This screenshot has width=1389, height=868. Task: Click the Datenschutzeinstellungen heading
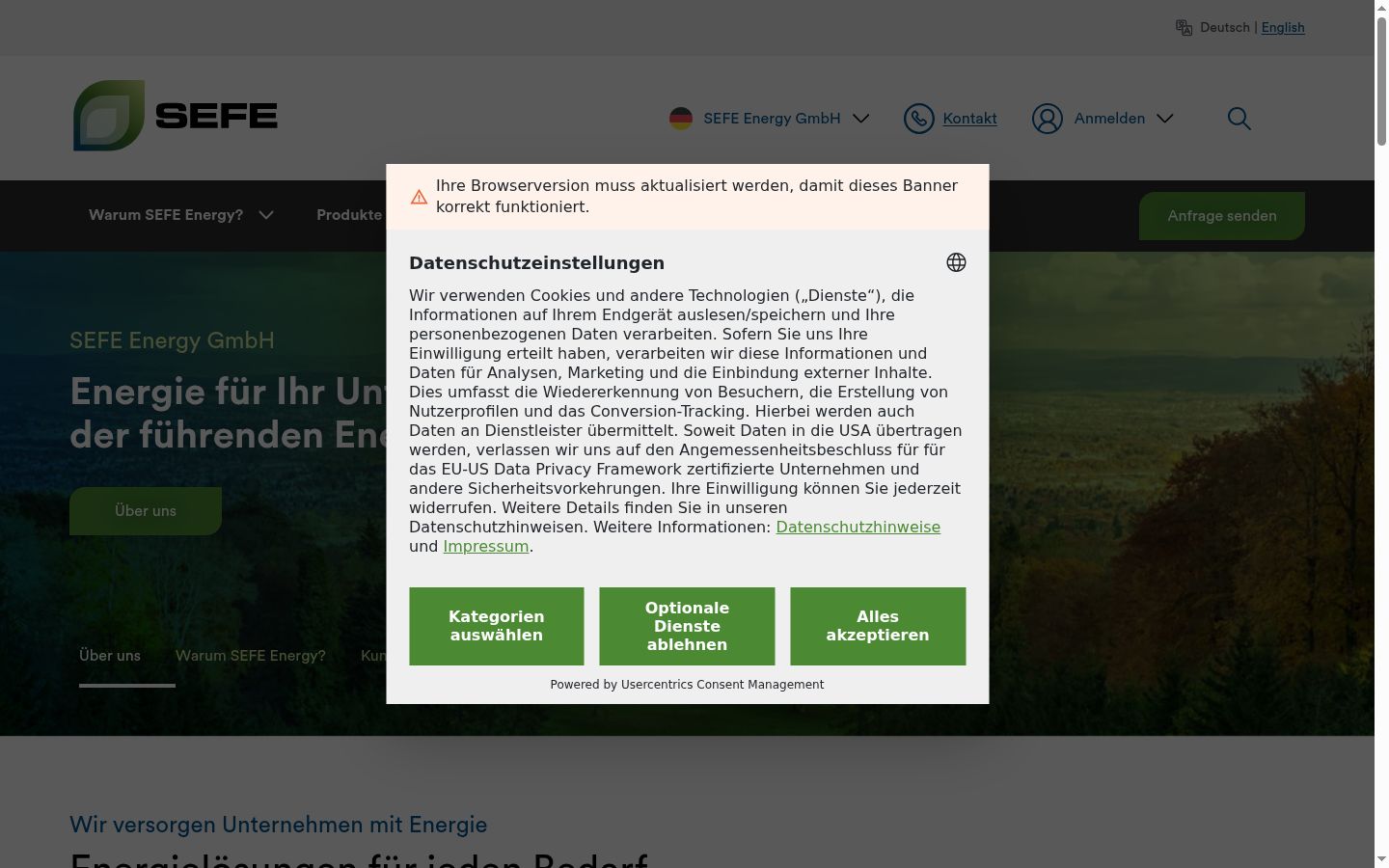click(x=536, y=263)
